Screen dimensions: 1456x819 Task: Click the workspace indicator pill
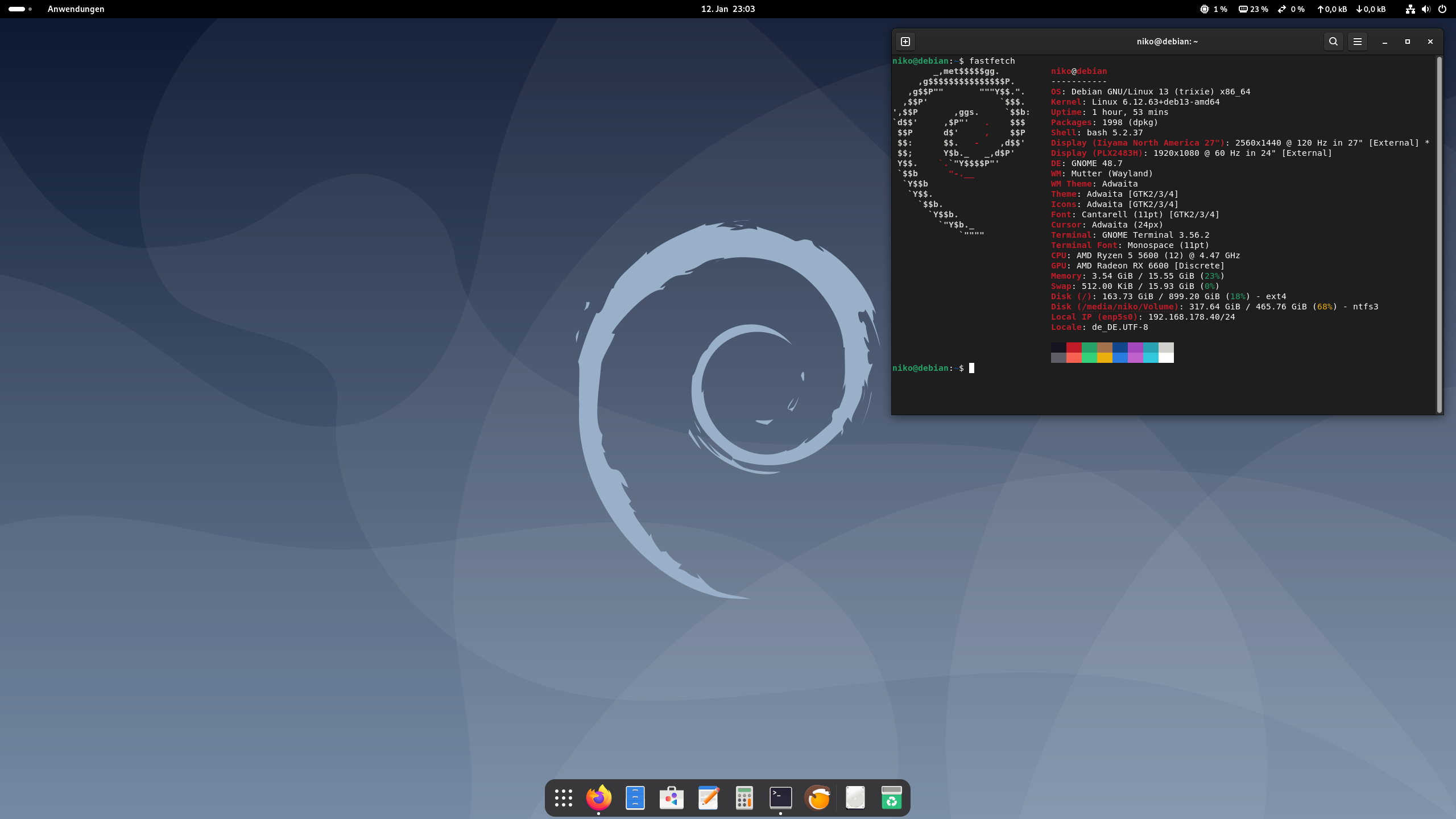(x=17, y=9)
